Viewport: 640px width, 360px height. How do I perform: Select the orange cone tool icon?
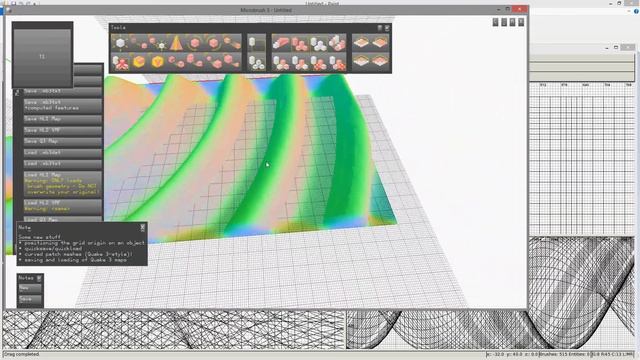[x=176, y=43]
